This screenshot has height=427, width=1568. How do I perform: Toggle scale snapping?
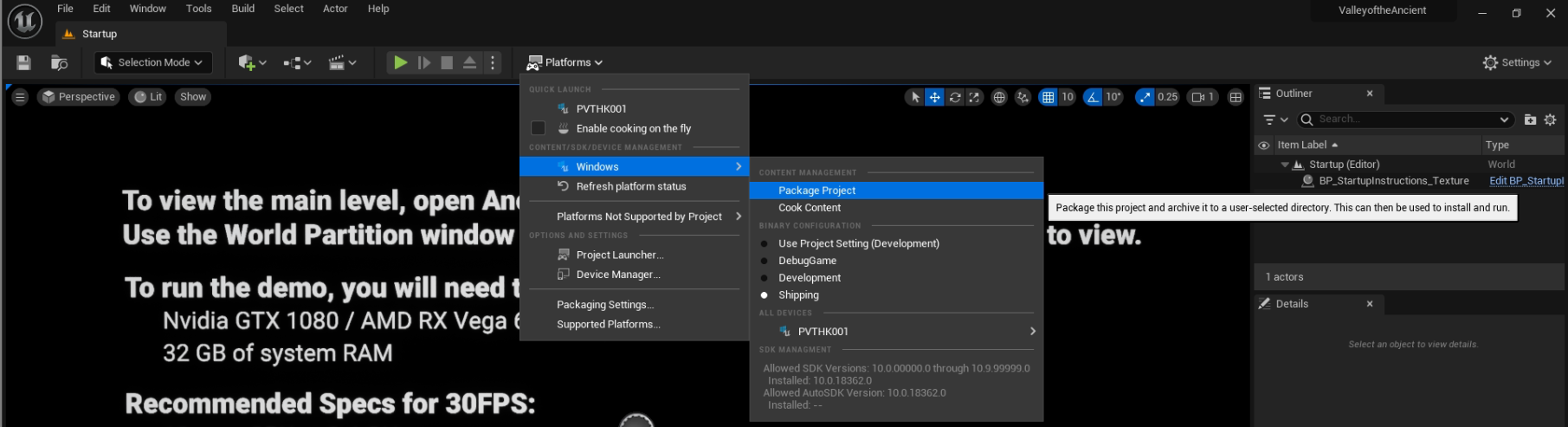coord(1145,97)
